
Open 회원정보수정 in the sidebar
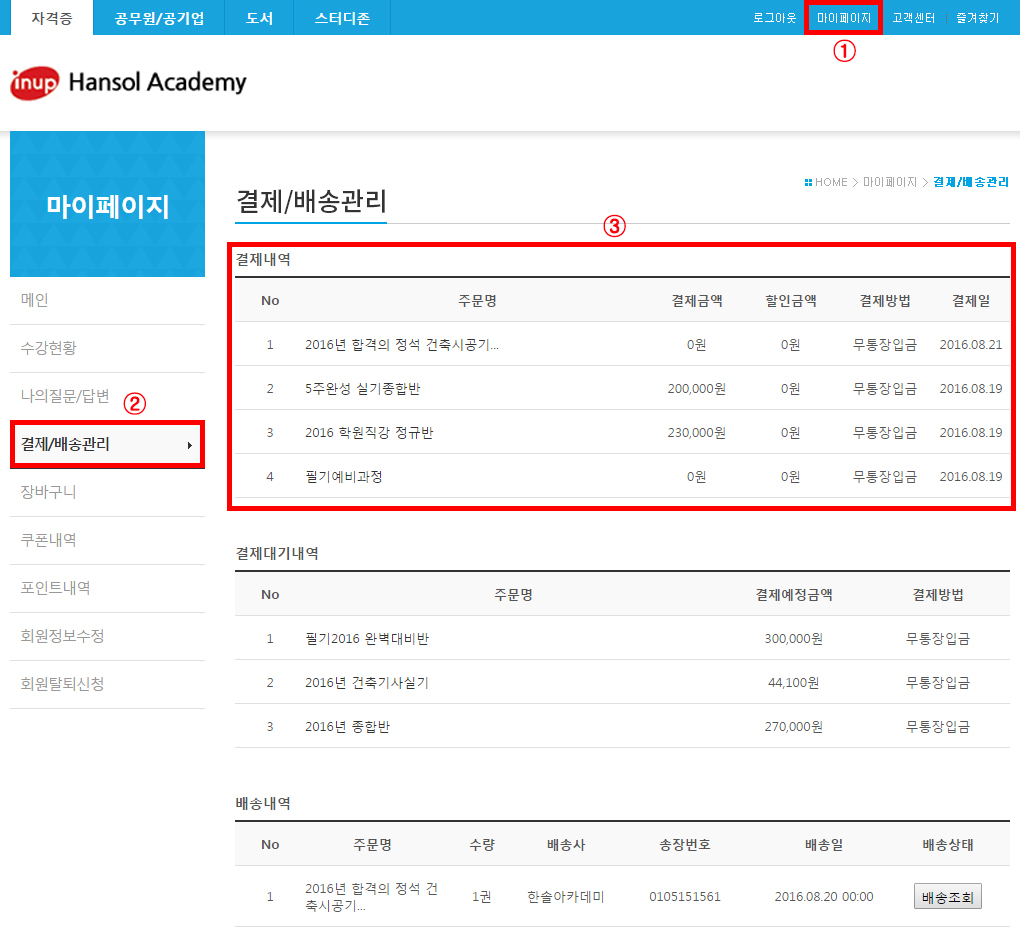[x=107, y=637]
